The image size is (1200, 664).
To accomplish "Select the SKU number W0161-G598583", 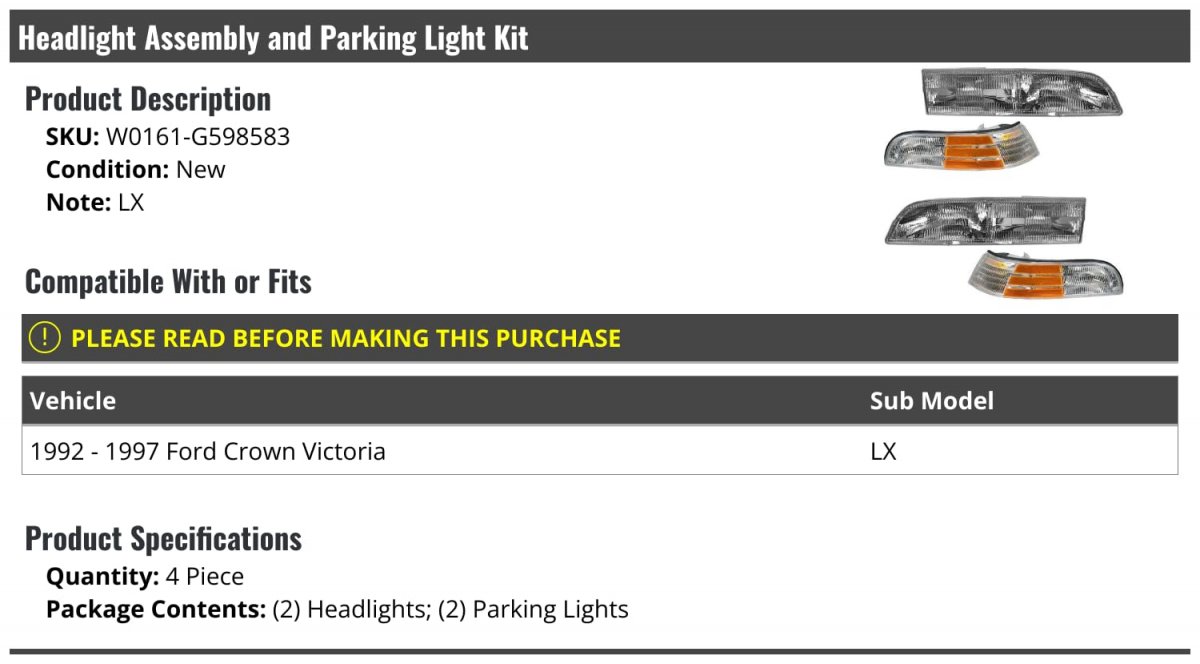I will (x=198, y=137).
